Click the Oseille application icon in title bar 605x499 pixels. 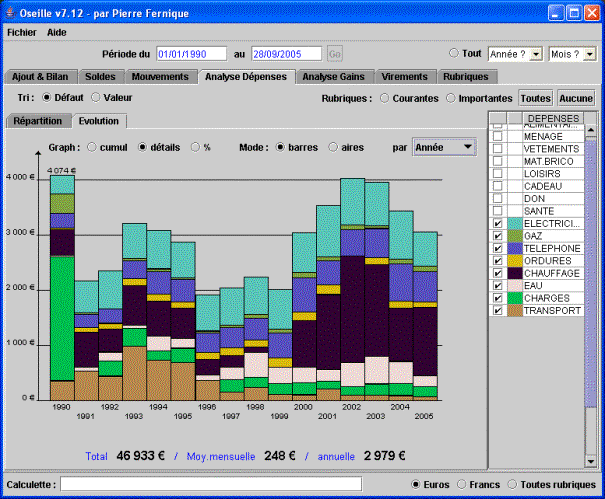click(x=10, y=13)
